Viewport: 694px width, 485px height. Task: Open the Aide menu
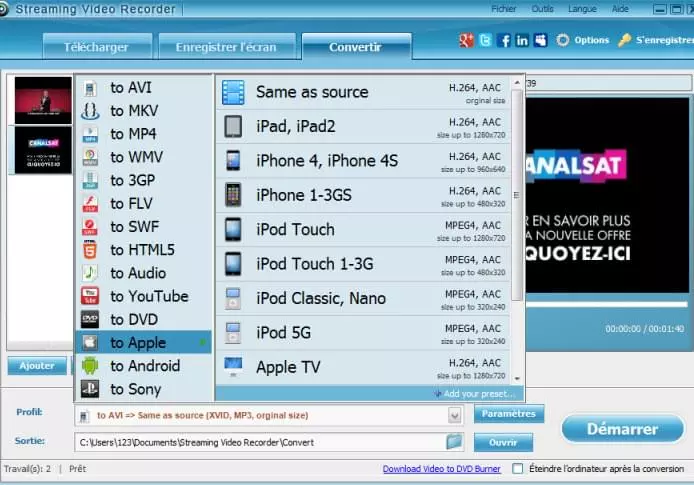(620, 9)
